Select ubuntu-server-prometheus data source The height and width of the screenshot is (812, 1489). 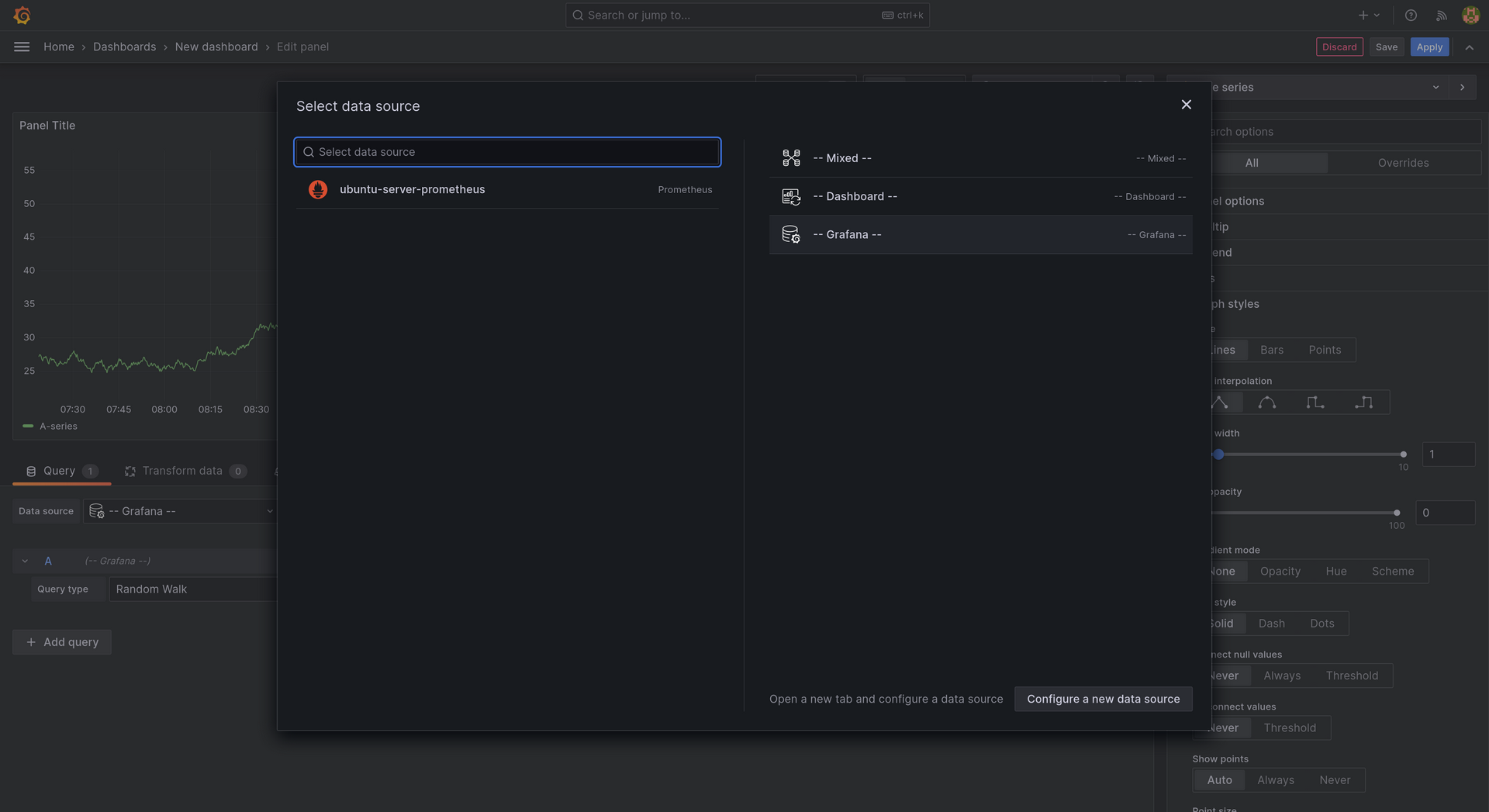pyautogui.click(x=507, y=189)
